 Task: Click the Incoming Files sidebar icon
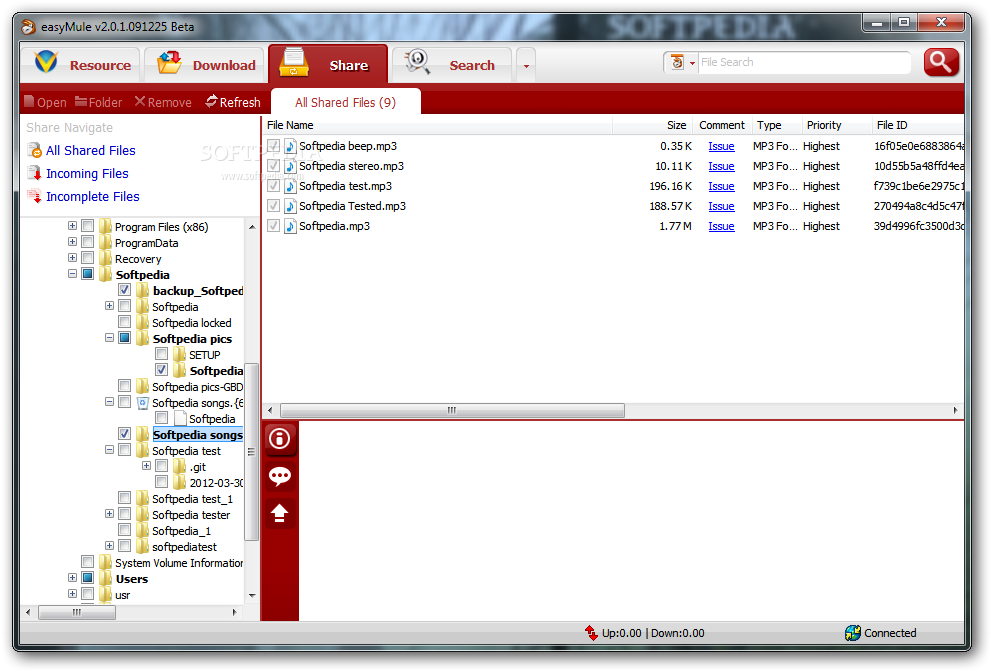coord(34,173)
